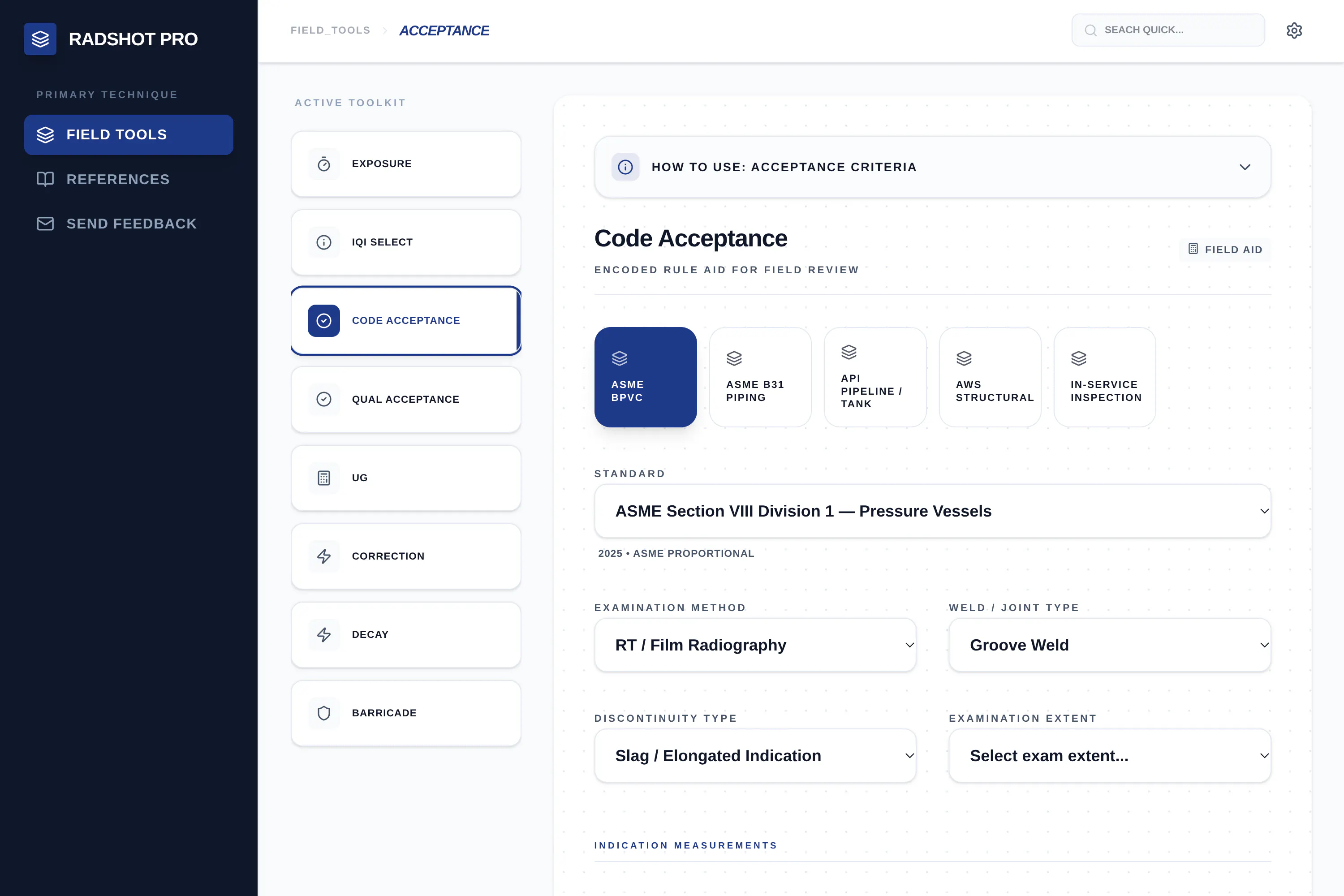Screen dimensions: 1344x896
Task: Open the Code Acceptance tool
Action: pyautogui.click(x=406, y=321)
